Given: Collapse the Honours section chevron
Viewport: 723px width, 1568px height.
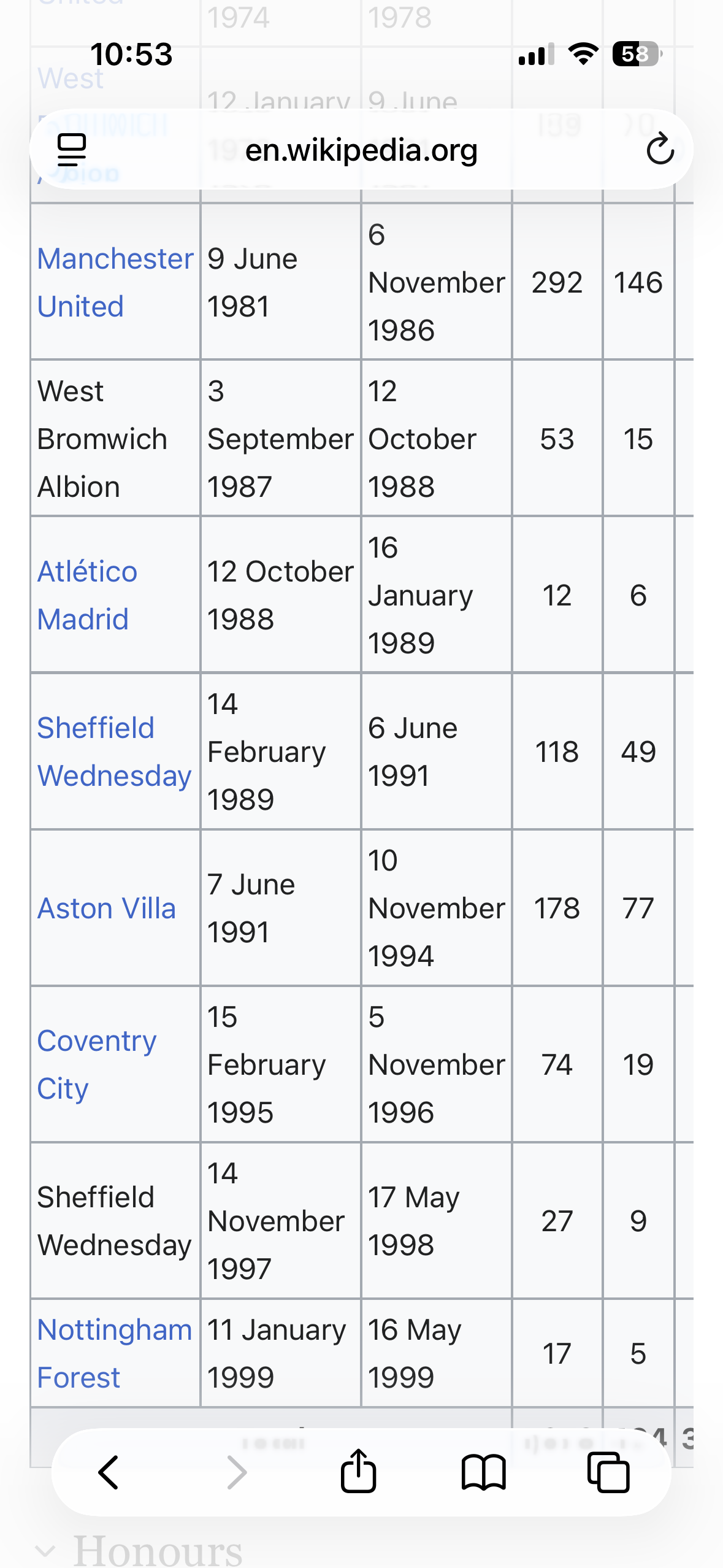Looking at the screenshot, I should tap(45, 1551).
